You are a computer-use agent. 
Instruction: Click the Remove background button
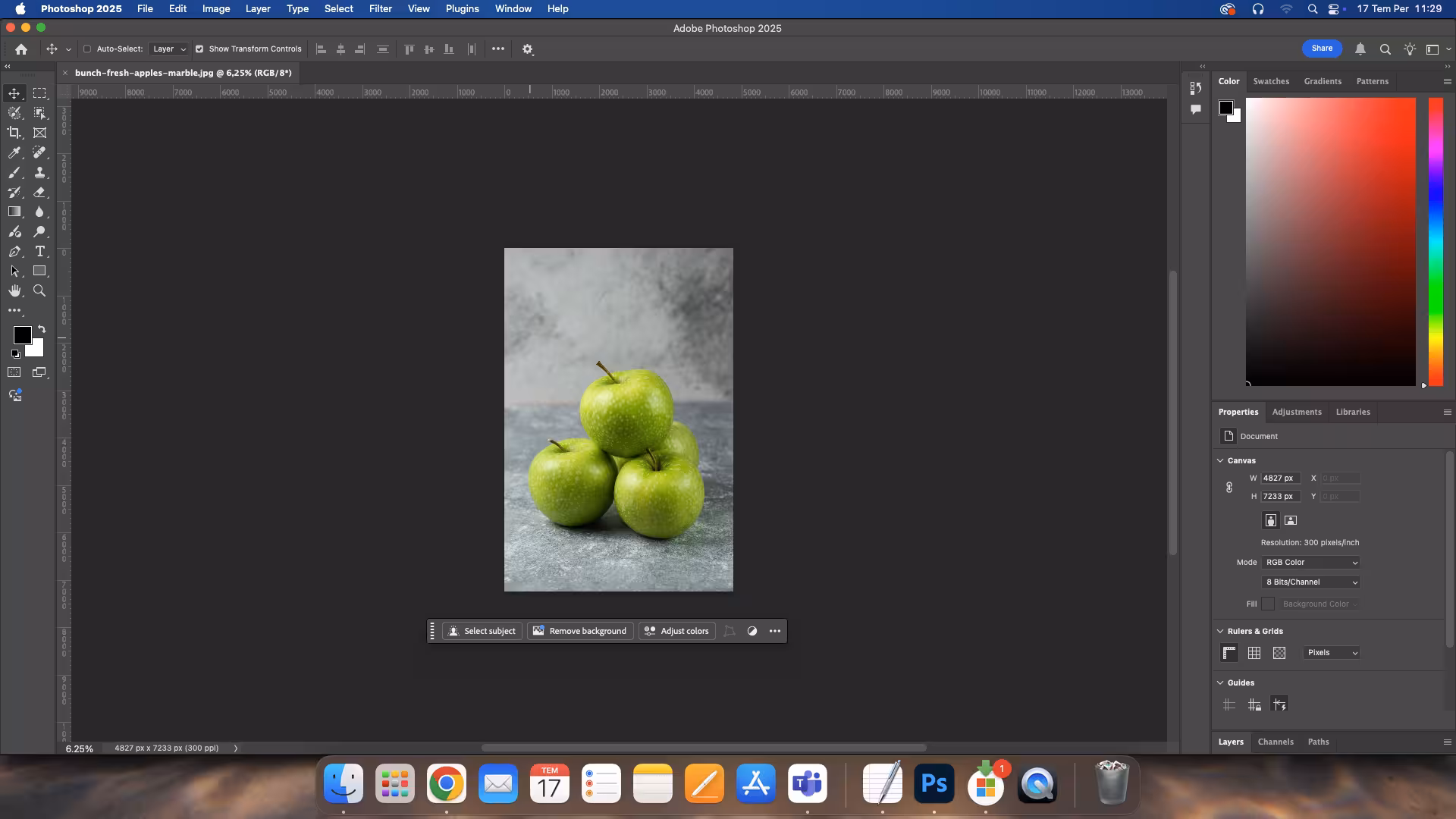pyautogui.click(x=580, y=631)
